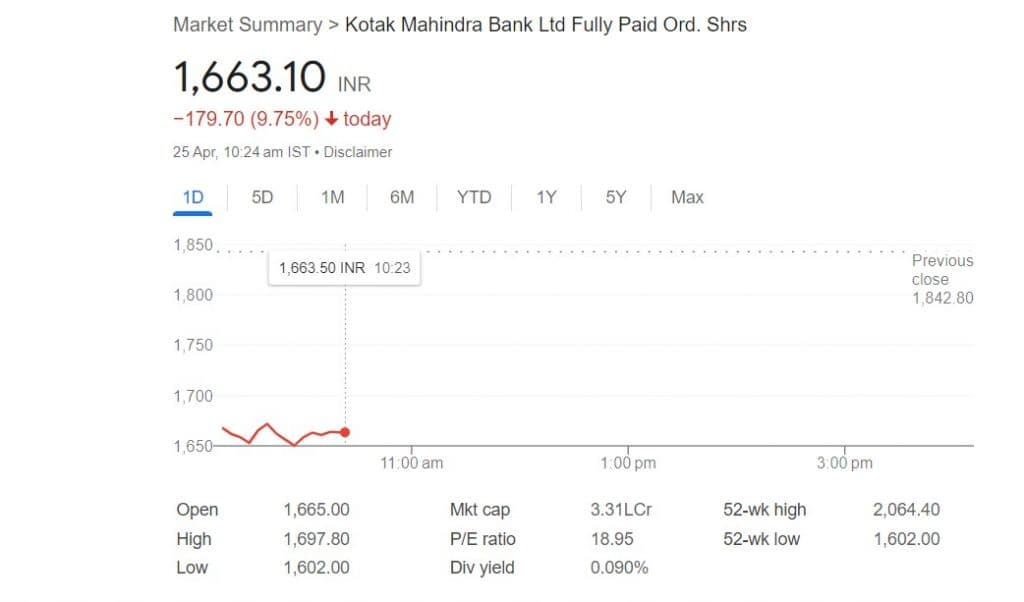Click the red down arrow icon
Screen dimensions: 1024x602
(x=332, y=119)
